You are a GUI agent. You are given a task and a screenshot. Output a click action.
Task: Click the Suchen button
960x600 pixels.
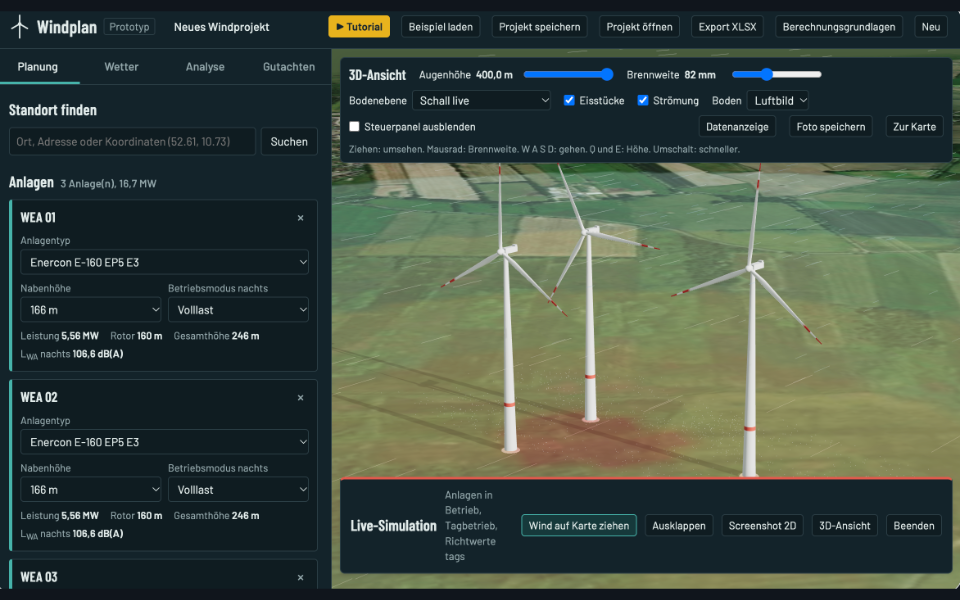289,141
